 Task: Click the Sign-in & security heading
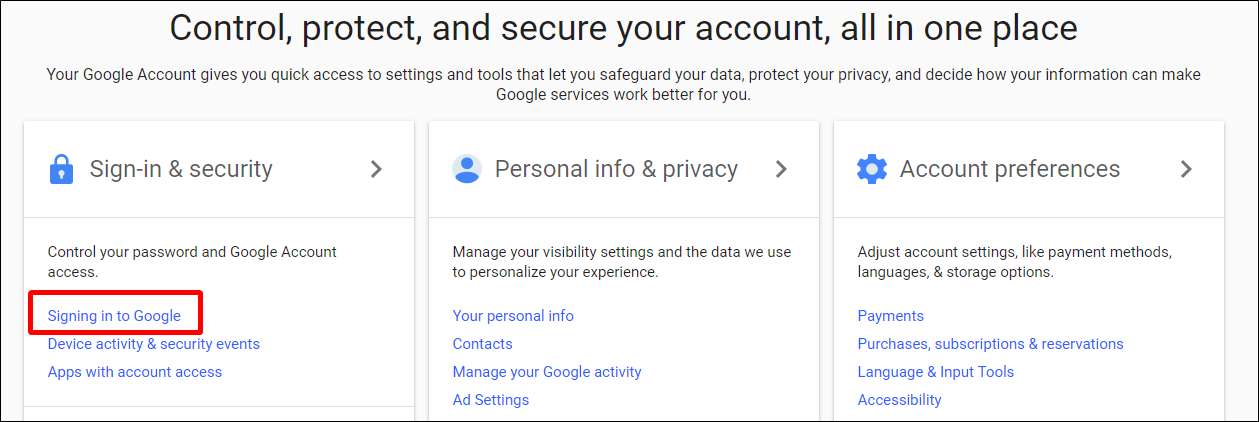click(181, 169)
